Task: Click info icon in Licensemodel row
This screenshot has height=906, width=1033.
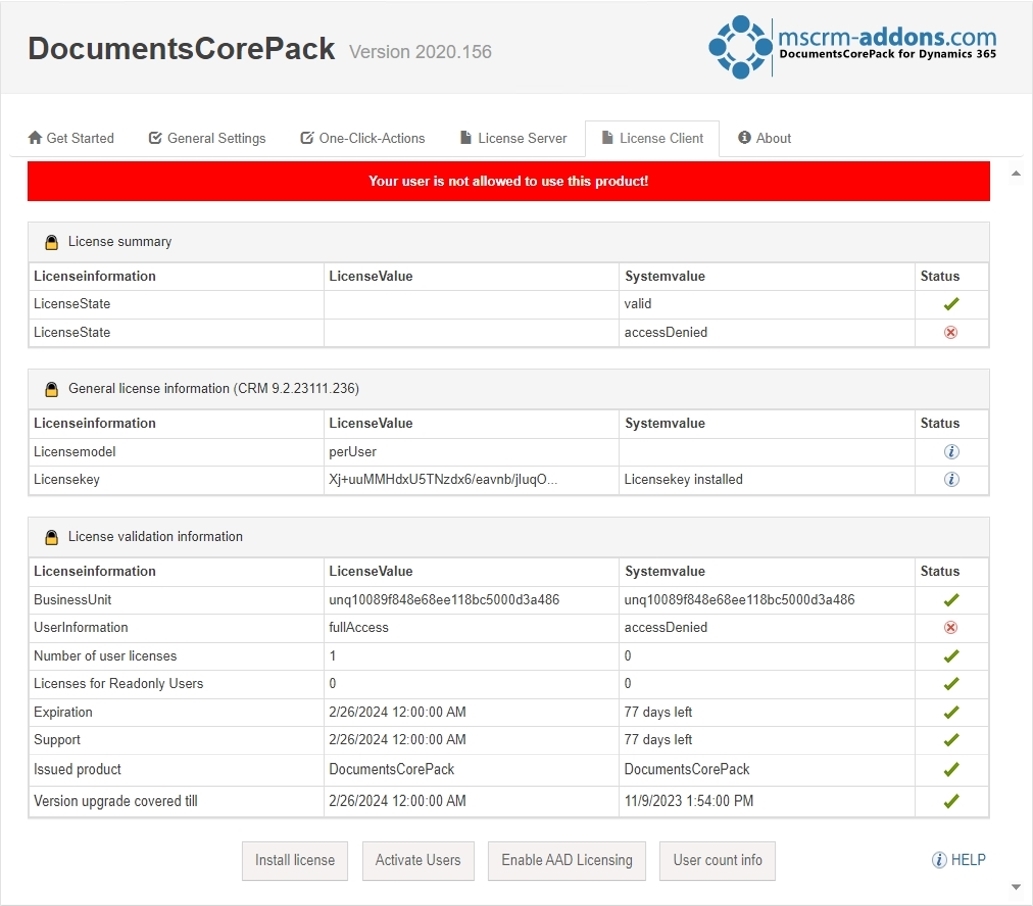Action: (951, 451)
